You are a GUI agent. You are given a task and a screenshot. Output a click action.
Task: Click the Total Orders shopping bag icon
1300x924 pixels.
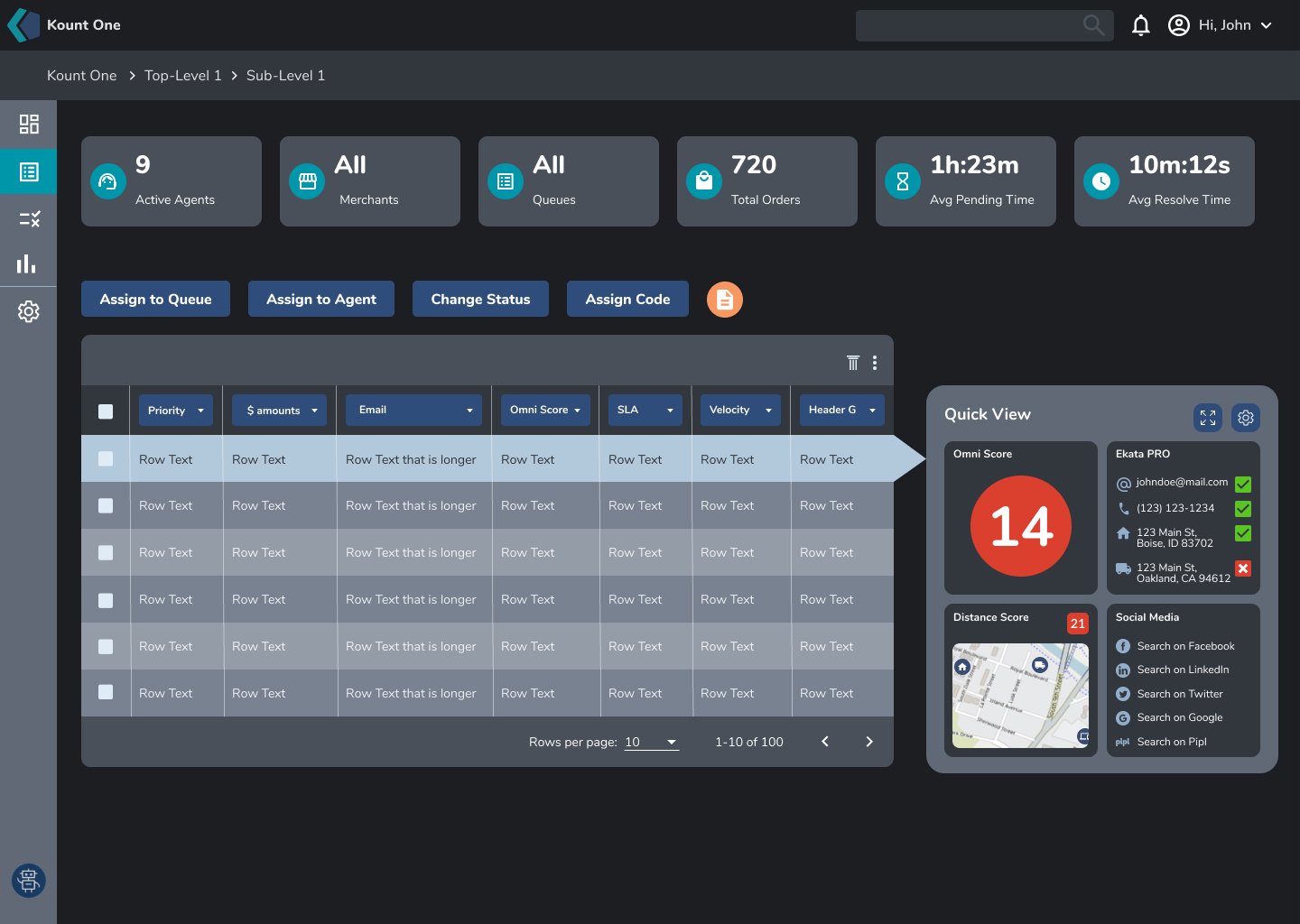[x=704, y=181]
